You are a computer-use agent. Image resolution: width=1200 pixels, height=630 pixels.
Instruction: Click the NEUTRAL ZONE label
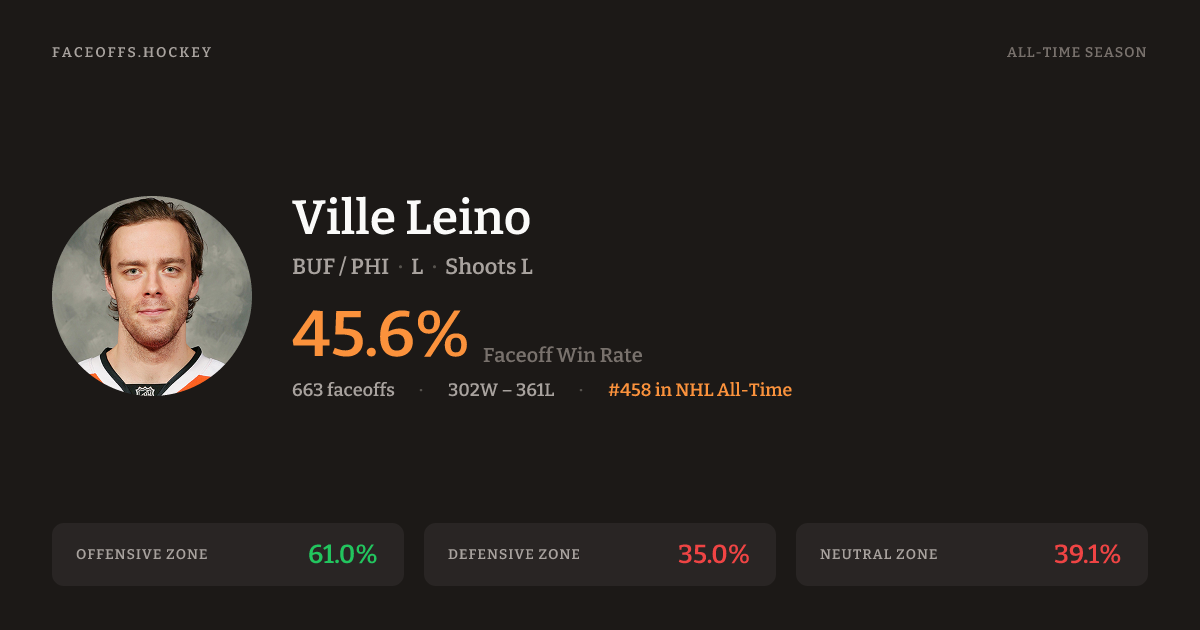pyautogui.click(x=879, y=554)
